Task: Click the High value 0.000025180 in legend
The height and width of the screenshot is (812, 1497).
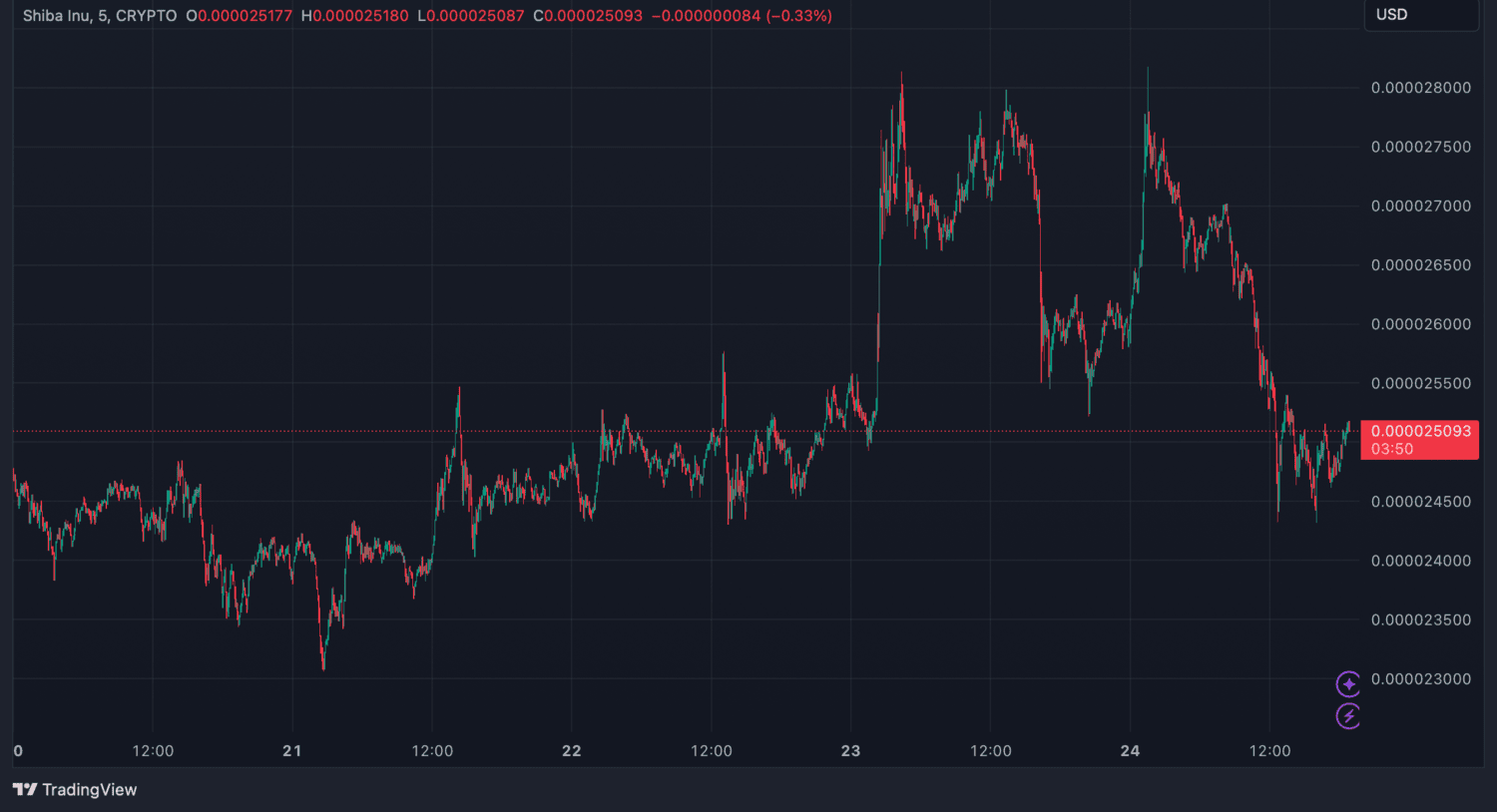Action: click(359, 16)
